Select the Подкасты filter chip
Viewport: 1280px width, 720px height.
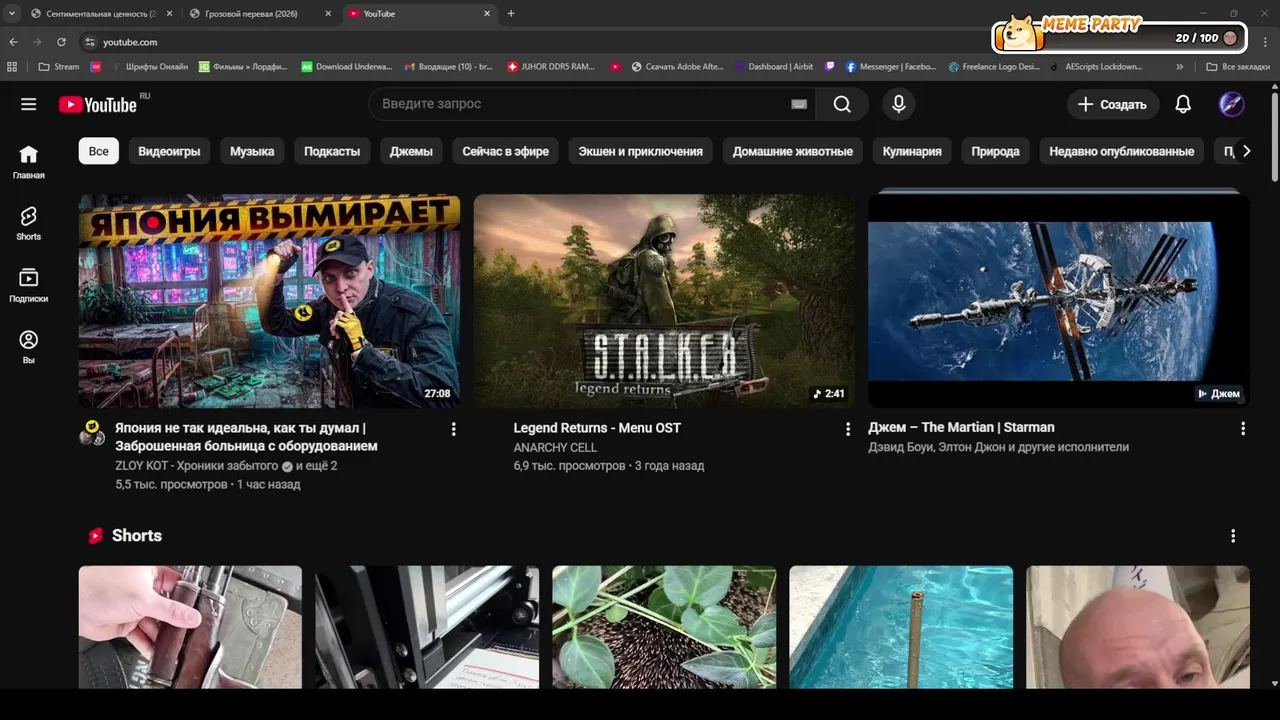pos(332,151)
